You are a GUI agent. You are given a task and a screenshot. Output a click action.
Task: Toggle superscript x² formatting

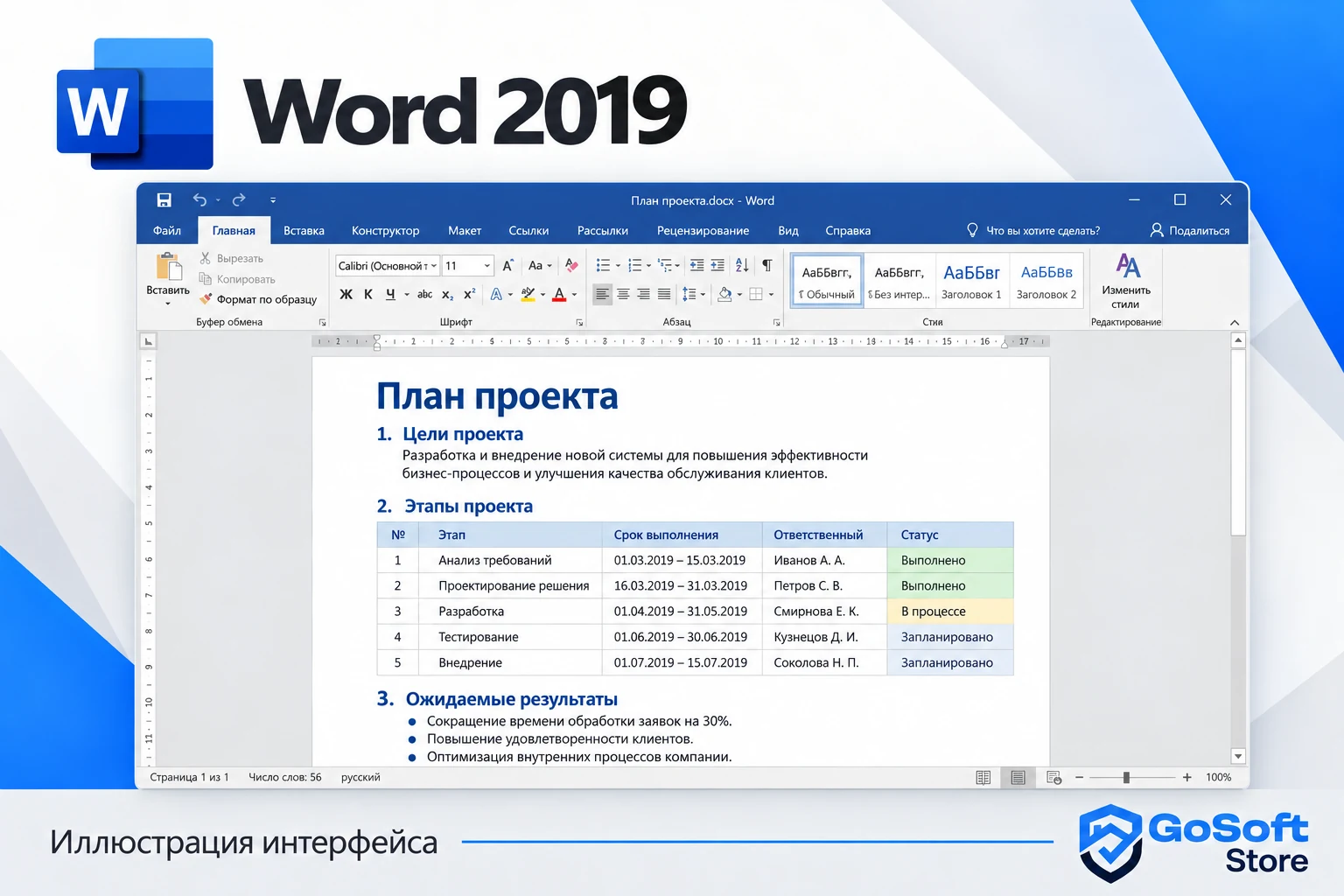470,294
